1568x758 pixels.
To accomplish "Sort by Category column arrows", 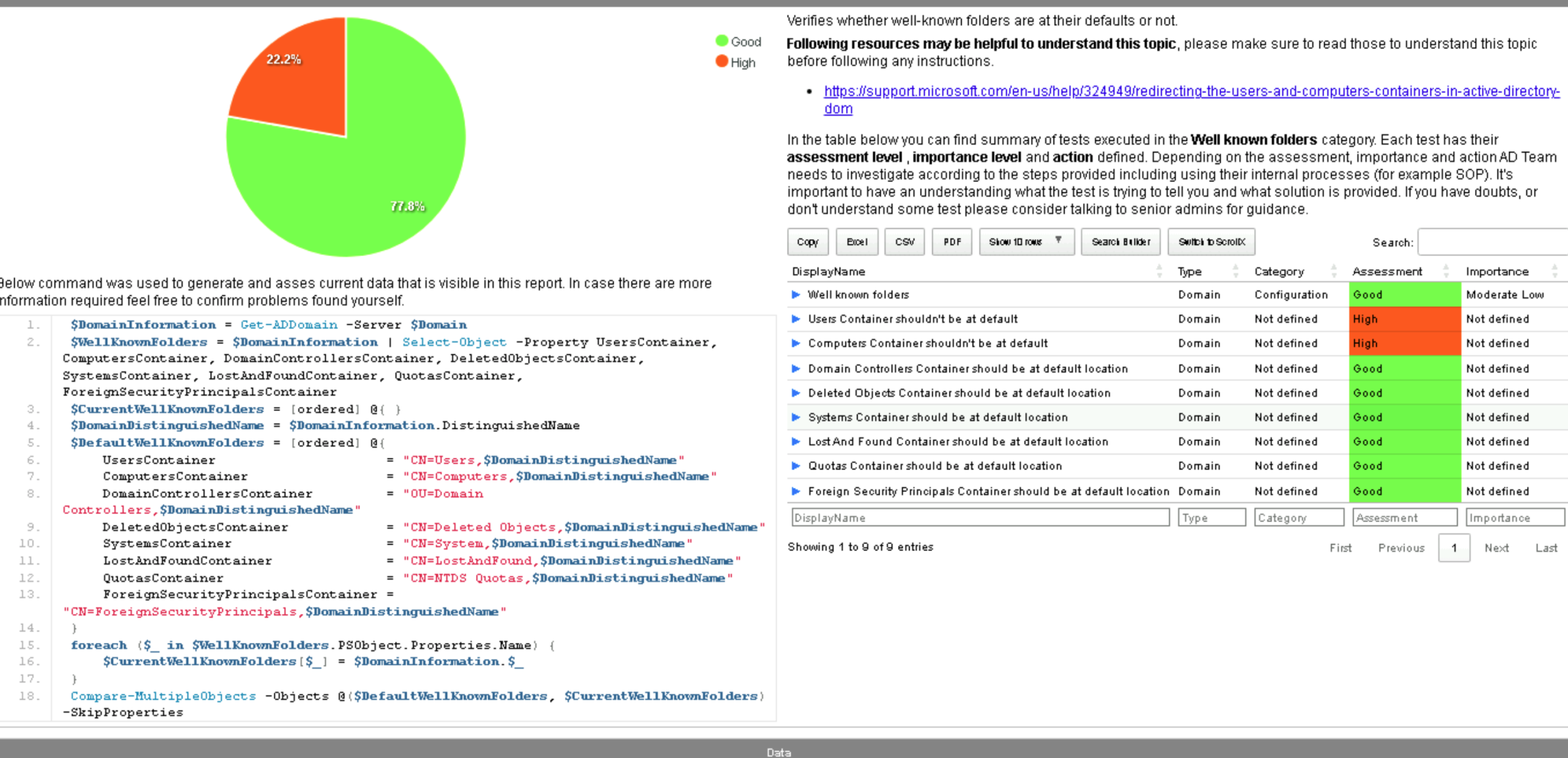I will 1333,271.
